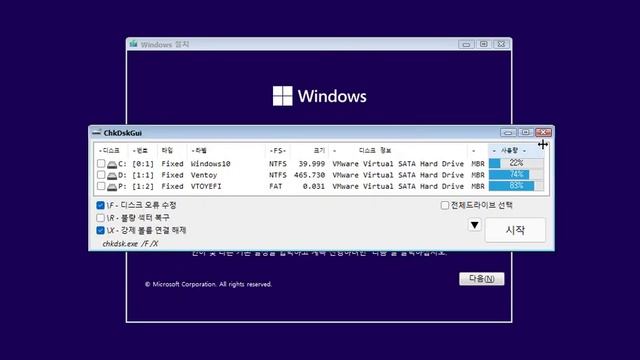Click the ChkDskGui title bar icon
640x360 pixels.
96,133
